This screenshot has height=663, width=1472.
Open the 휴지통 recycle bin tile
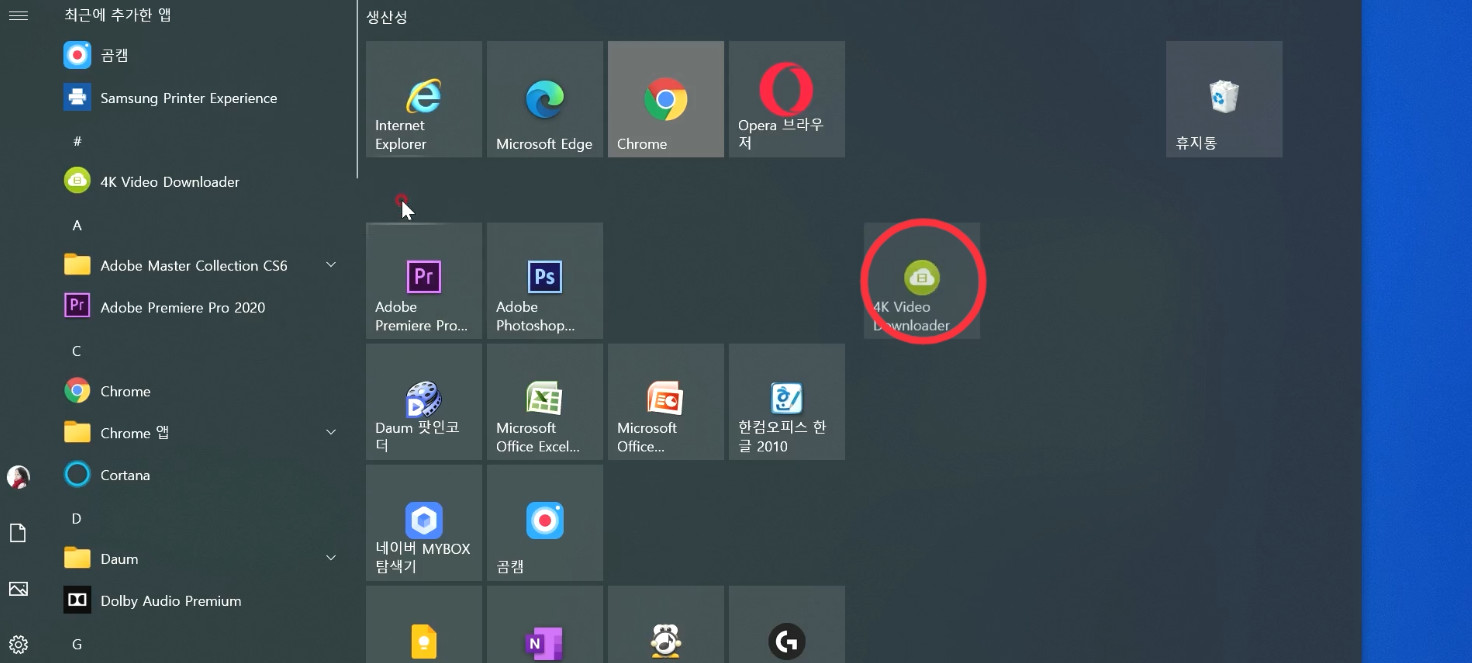click(1224, 99)
